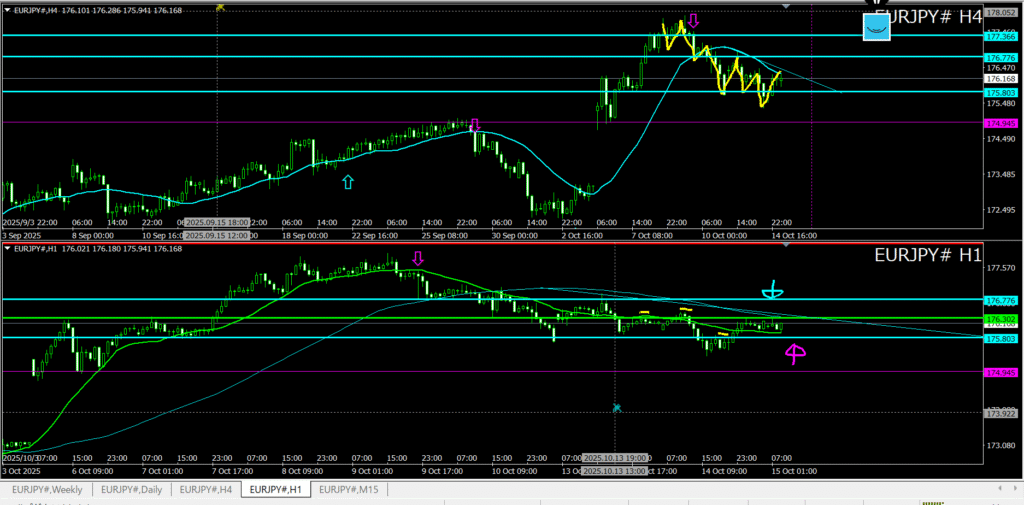Switch to the EURJPY#,H4 tab
The height and width of the screenshot is (505, 1024).
(207, 489)
